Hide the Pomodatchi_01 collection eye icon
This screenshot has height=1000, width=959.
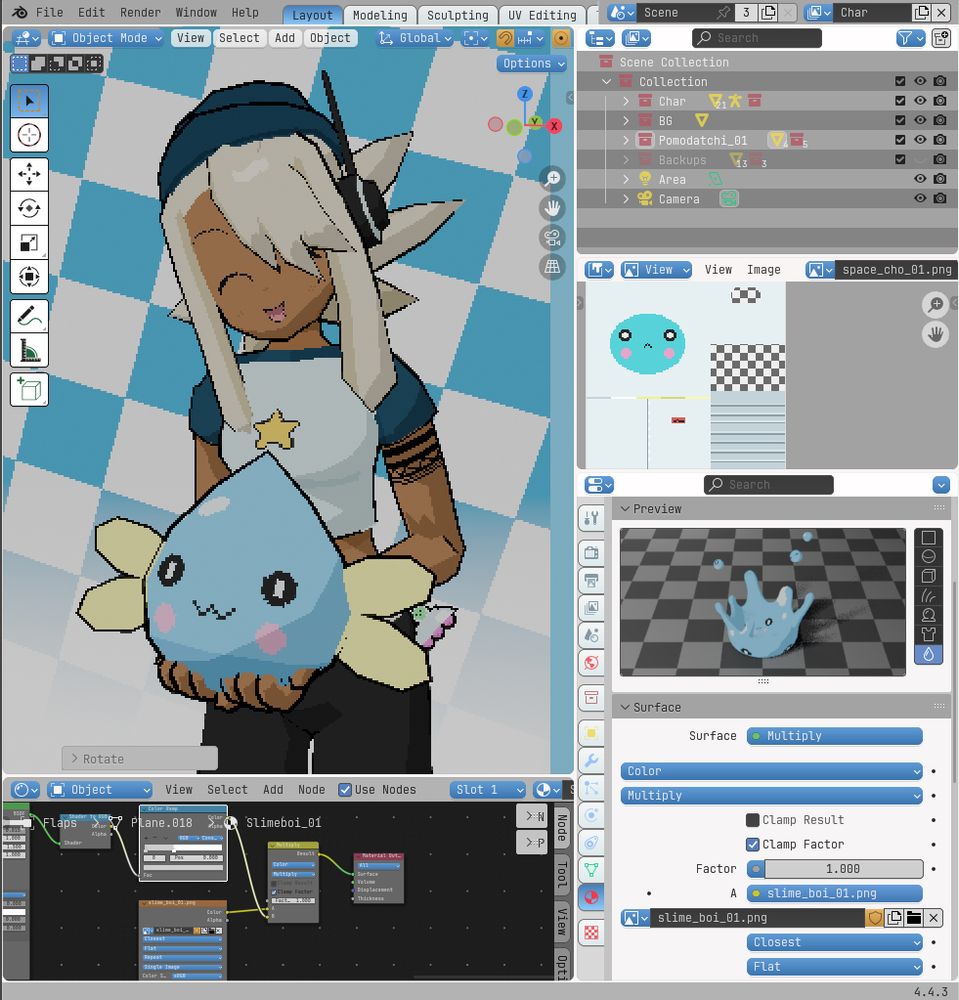pos(919,140)
